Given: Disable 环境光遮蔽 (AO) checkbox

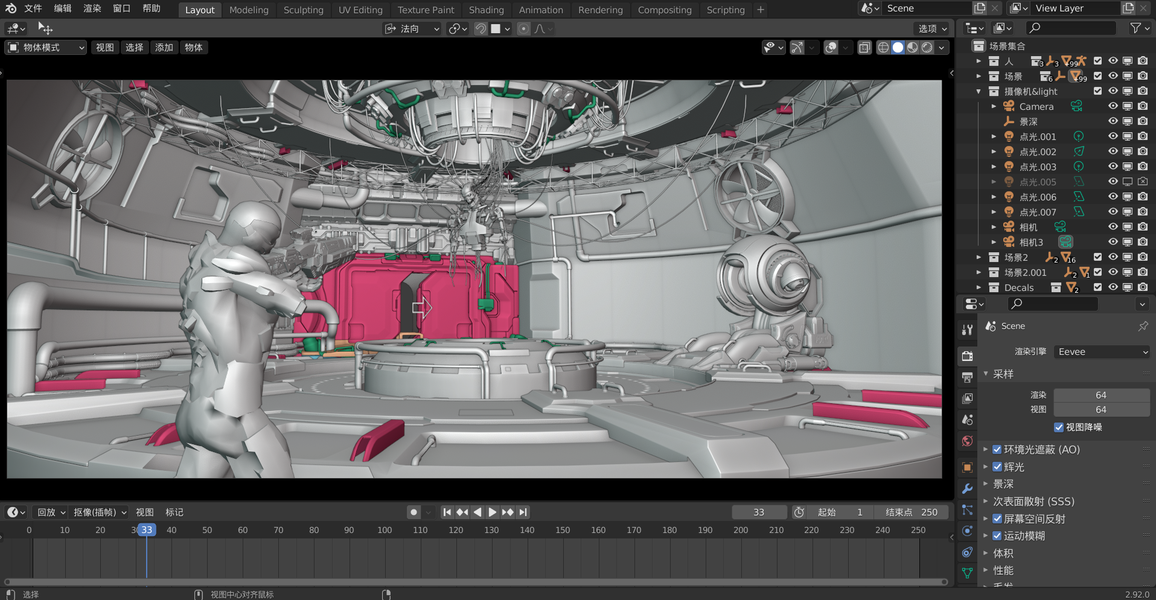Looking at the screenshot, I should tap(997, 450).
